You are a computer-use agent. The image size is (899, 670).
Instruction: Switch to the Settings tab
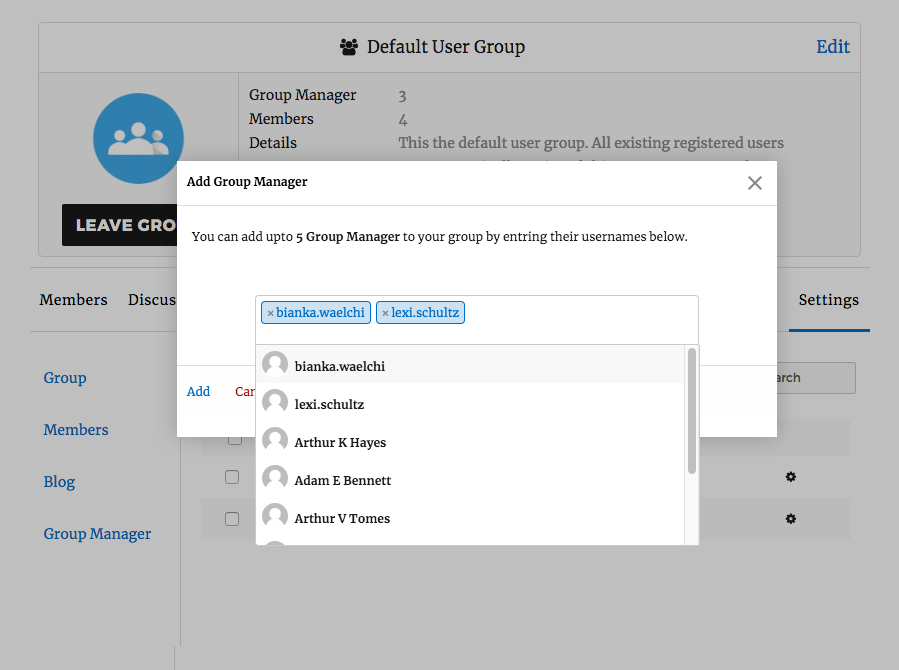click(x=828, y=299)
